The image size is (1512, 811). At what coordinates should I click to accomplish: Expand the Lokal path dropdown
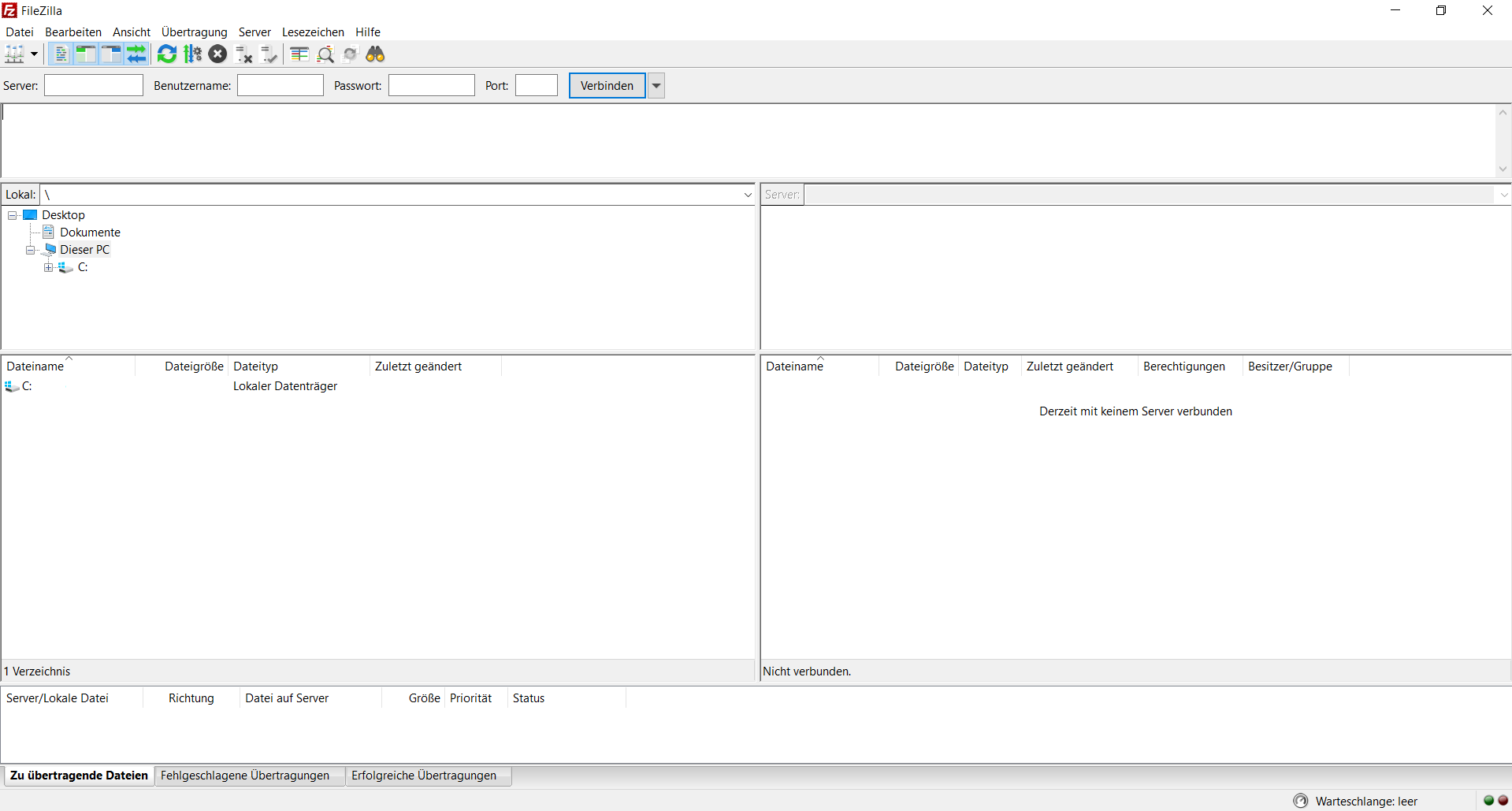coord(748,195)
